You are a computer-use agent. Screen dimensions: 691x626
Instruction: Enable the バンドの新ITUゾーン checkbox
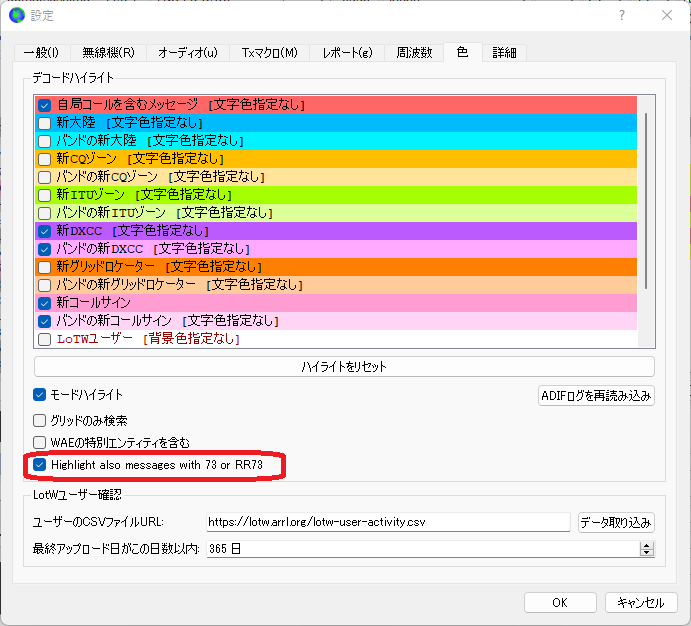(45, 213)
